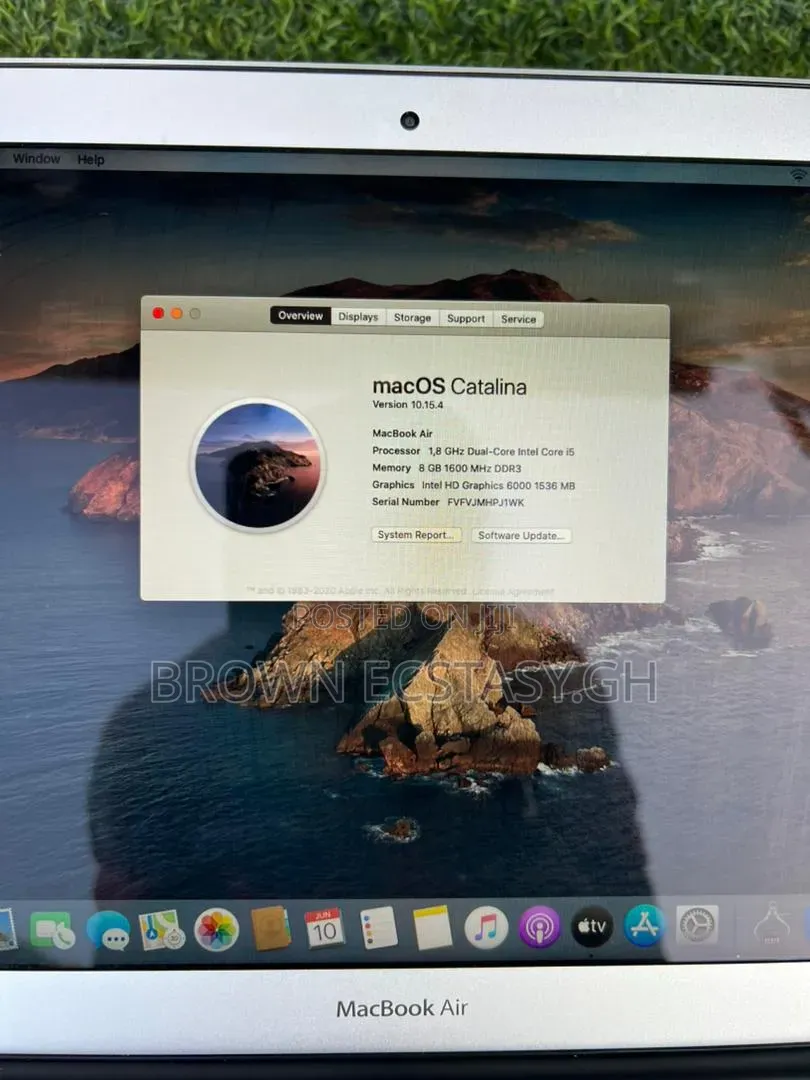Click the MacBook Air model text in window
810x1080 pixels.
(402, 433)
